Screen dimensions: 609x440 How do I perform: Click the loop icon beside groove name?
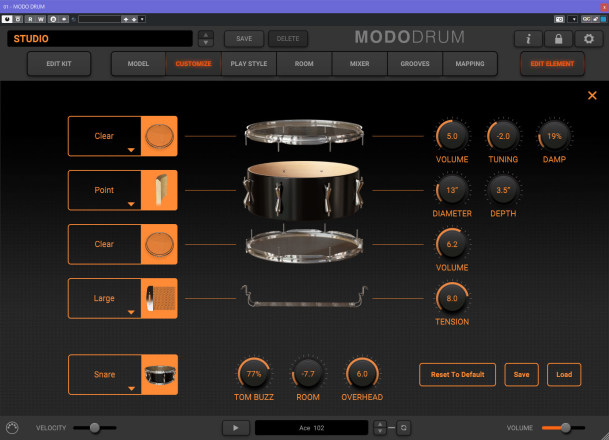[x=403, y=427]
